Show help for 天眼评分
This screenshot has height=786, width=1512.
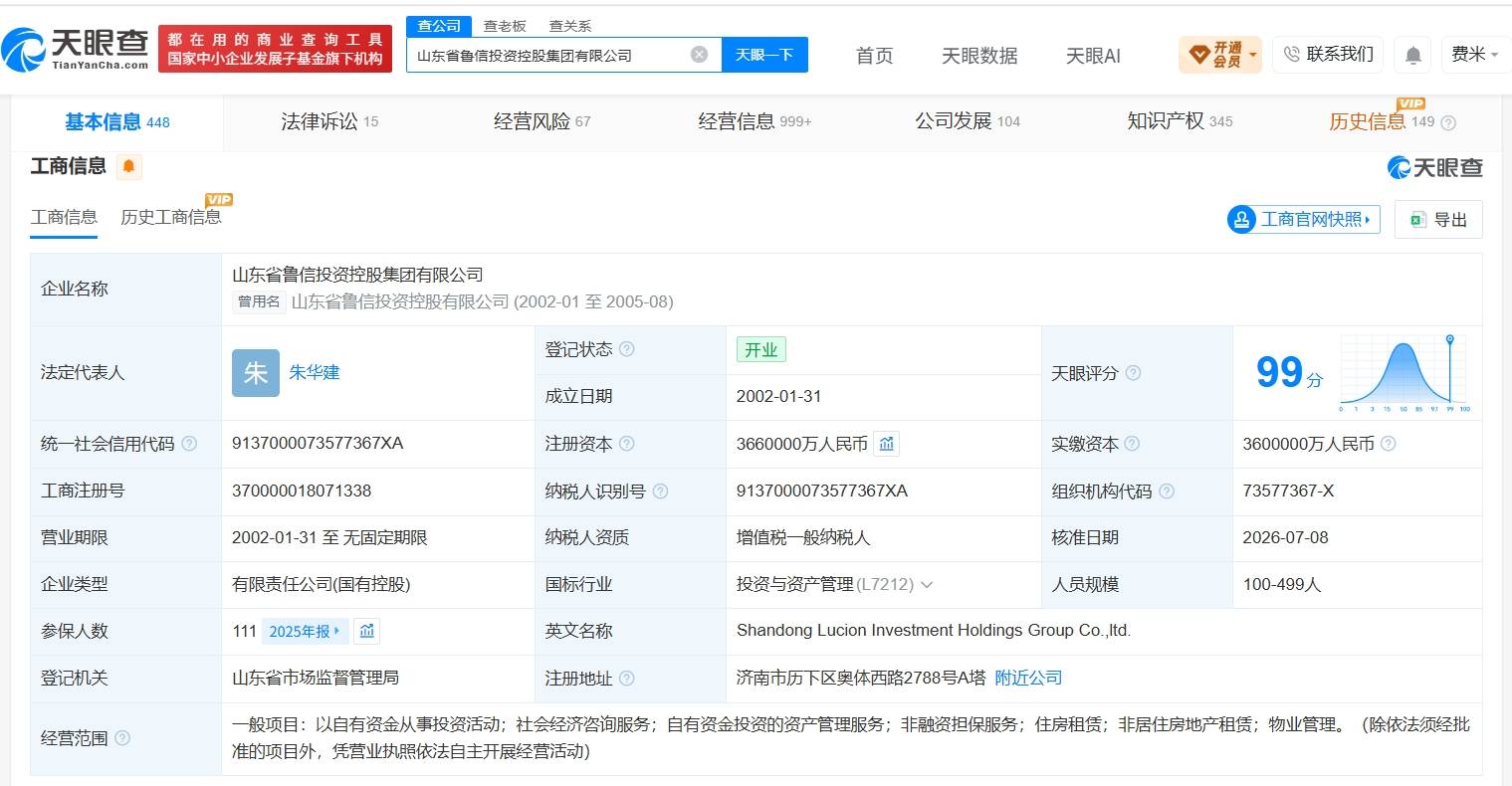(x=1133, y=373)
